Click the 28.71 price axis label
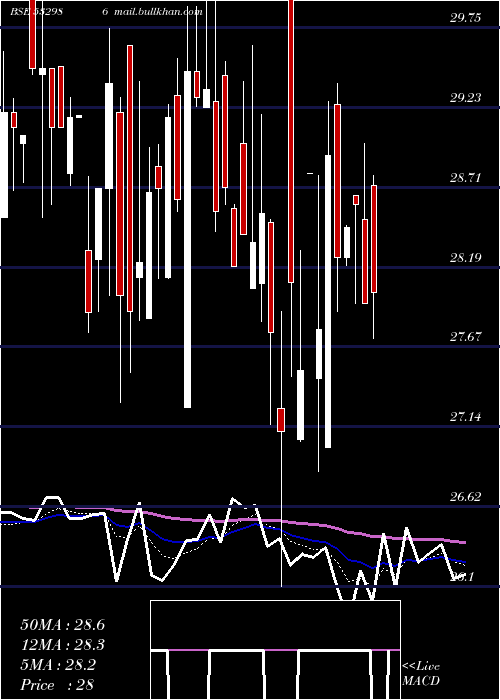This screenshot has height=700, width=500. click(x=466, y=178)
